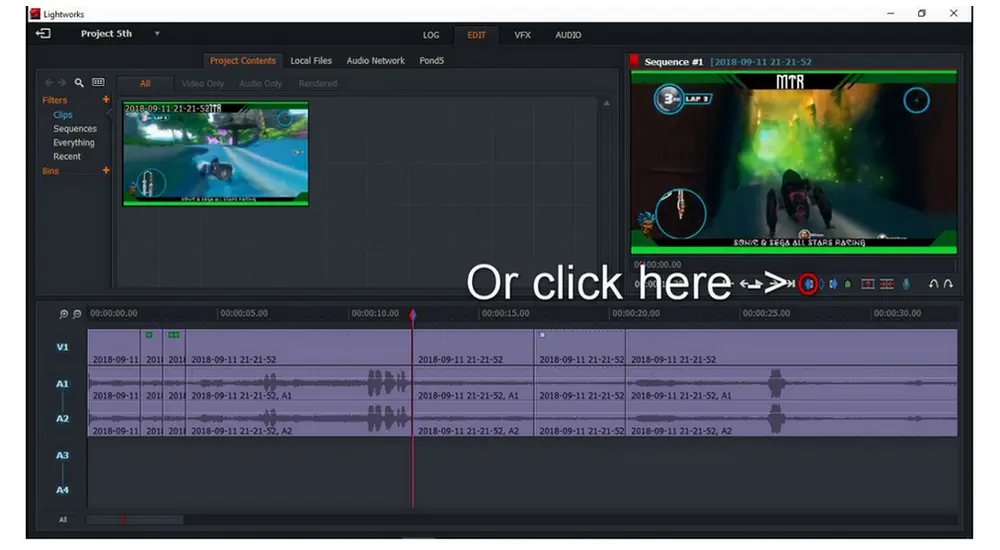The width and height of the screenshot is (1000, 550).
Task: Open the Local Files tab
Action: click(311, 61)
